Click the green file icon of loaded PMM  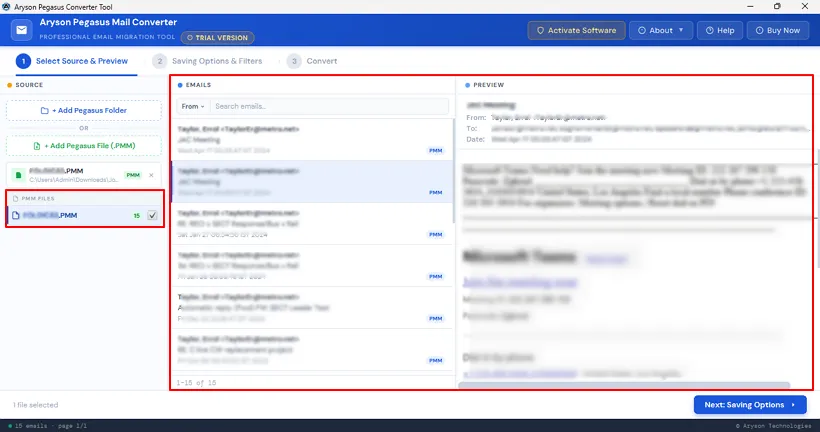point(18,175)
